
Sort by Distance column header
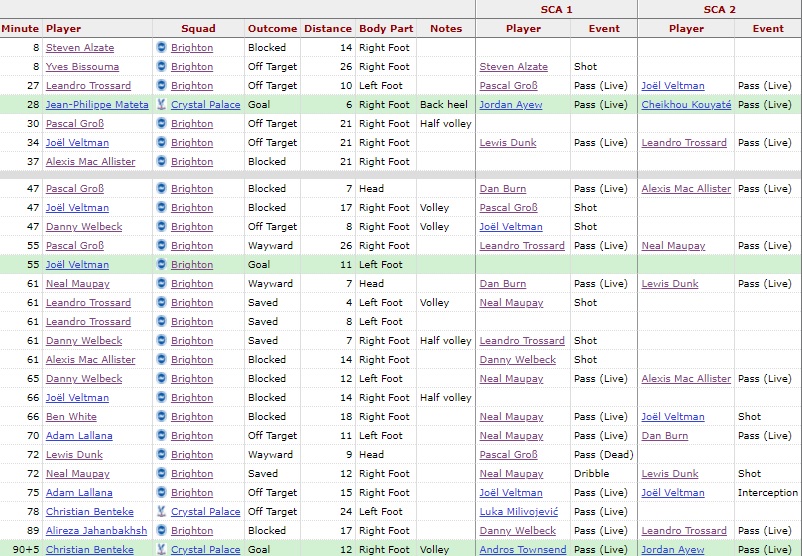328,29
